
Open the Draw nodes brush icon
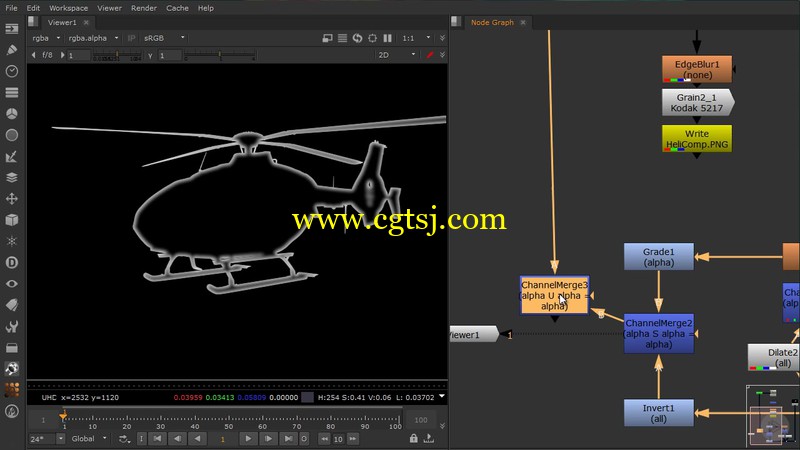pos(11,50)
